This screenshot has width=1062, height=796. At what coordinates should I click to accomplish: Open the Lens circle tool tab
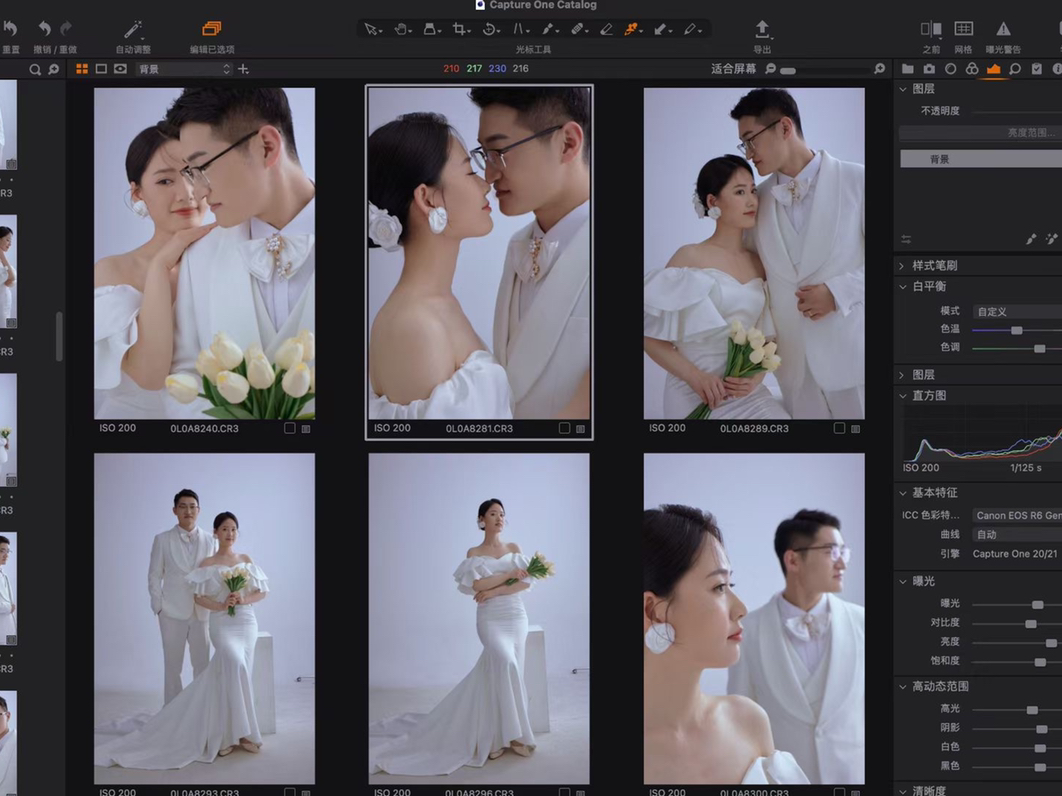click(950, 68)
